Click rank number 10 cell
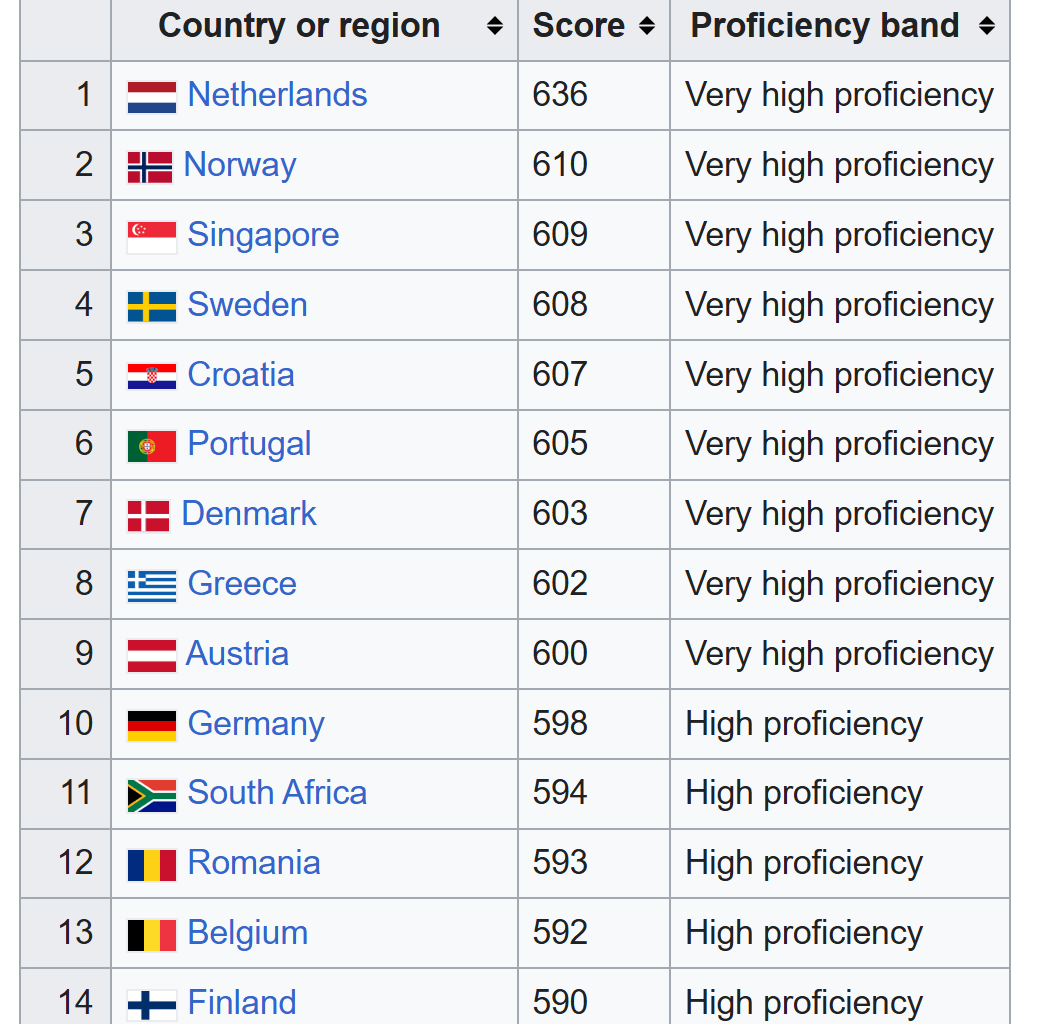 coord(75,724)
